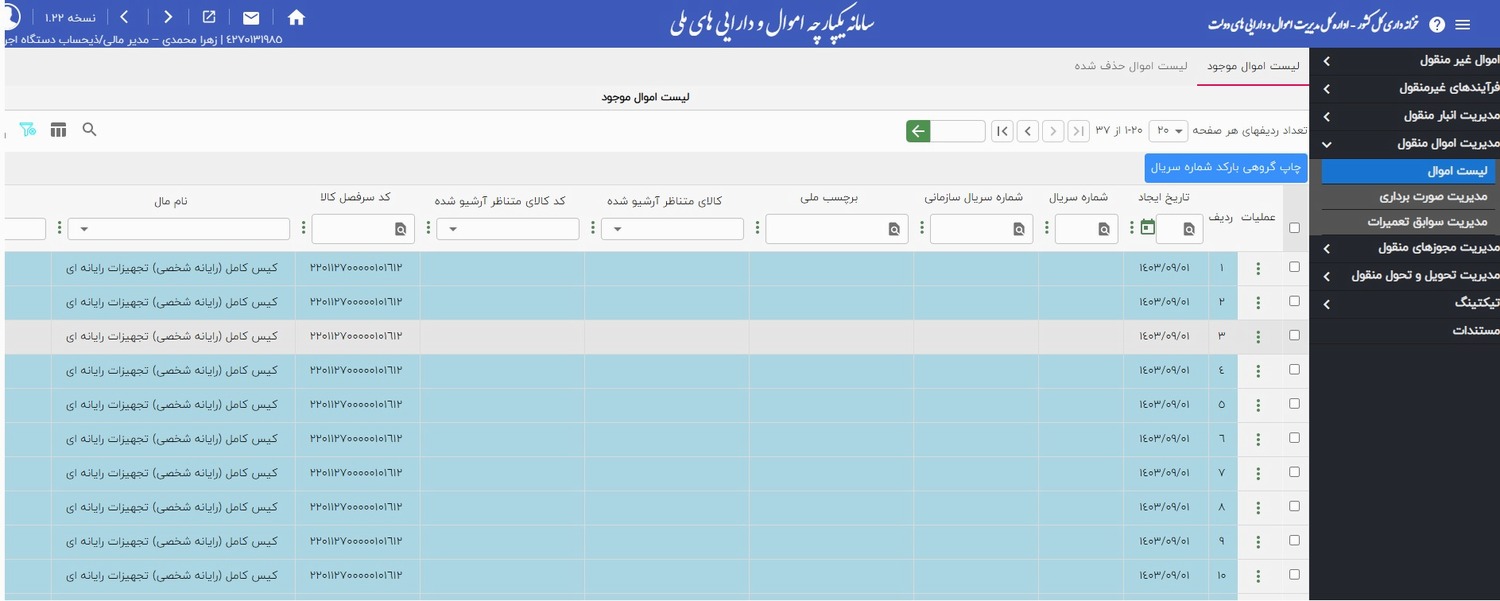
Task: Click the green go-to-page arrow button
Action: 918,131
